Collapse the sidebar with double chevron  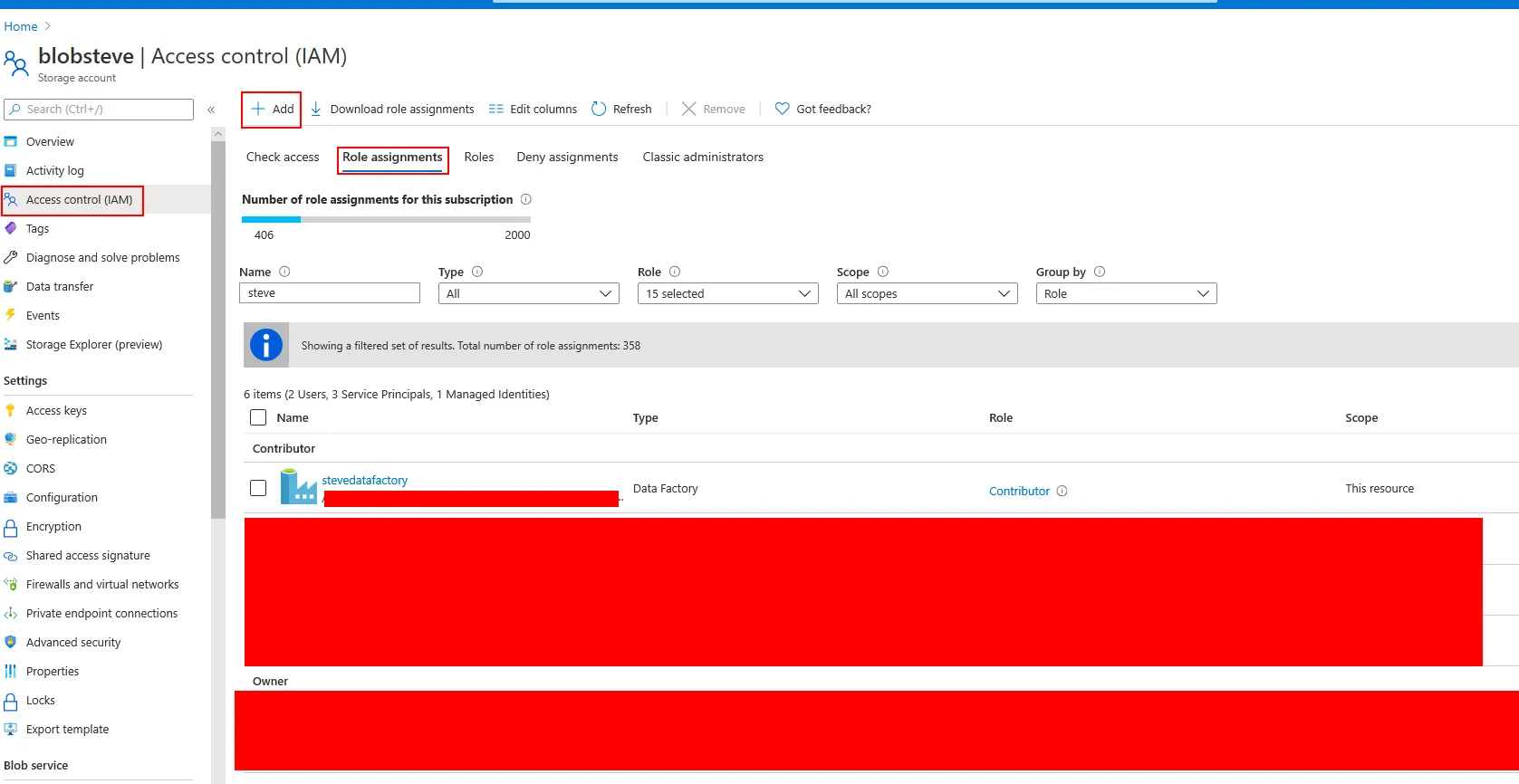[211, 110]
